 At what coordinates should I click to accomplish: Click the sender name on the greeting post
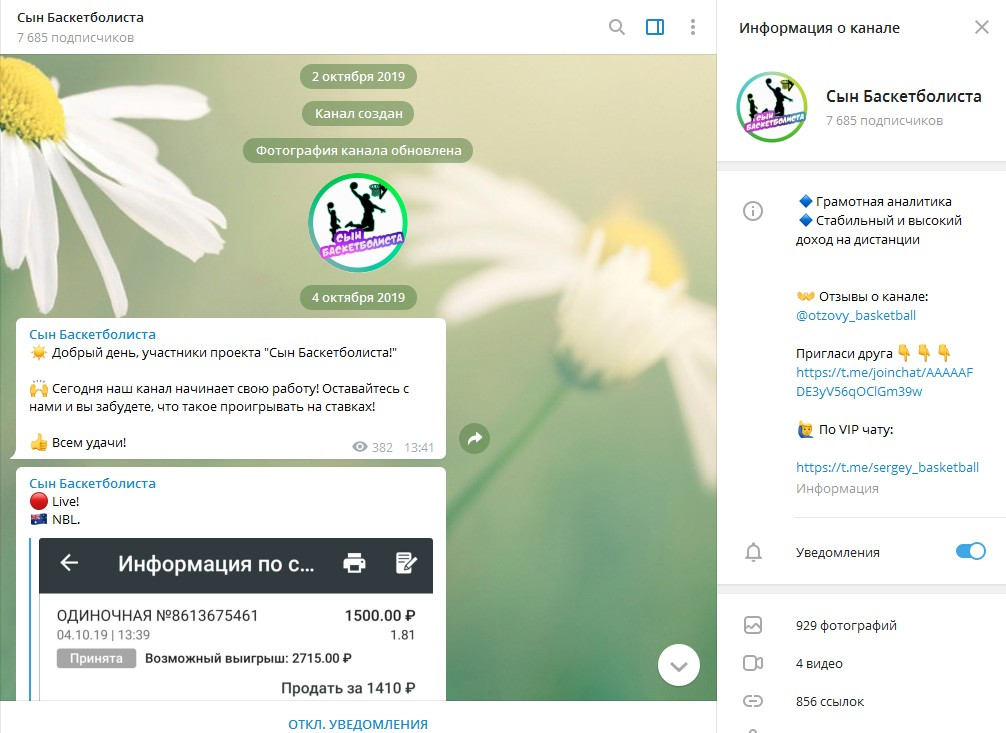coord(92,334)
